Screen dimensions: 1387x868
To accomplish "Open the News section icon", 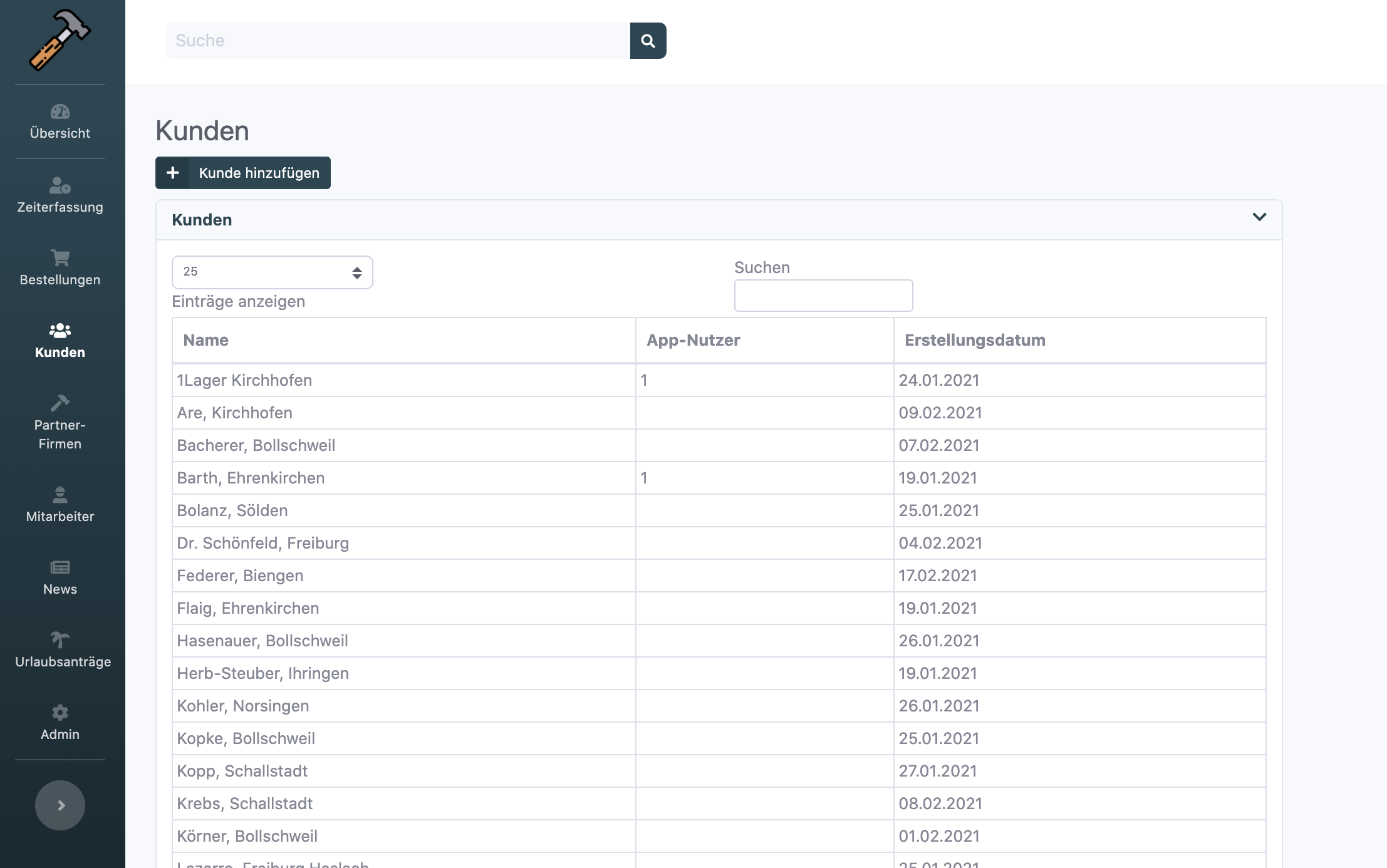I will (60, 568).
